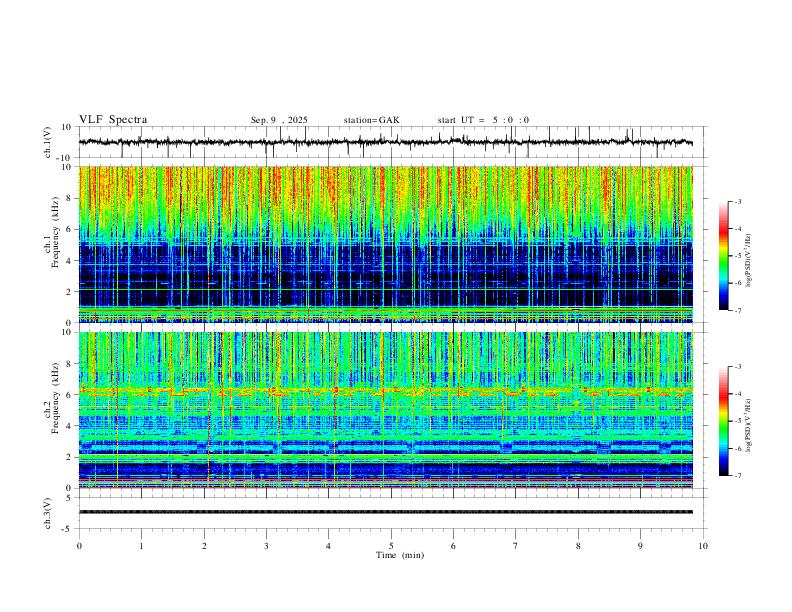
Task: Click the lower PSD color scale bar
Action: (x=724, y=421)
